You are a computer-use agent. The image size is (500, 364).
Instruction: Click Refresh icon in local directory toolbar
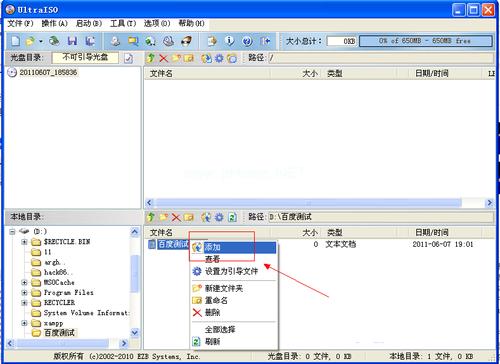click(232, 217)
